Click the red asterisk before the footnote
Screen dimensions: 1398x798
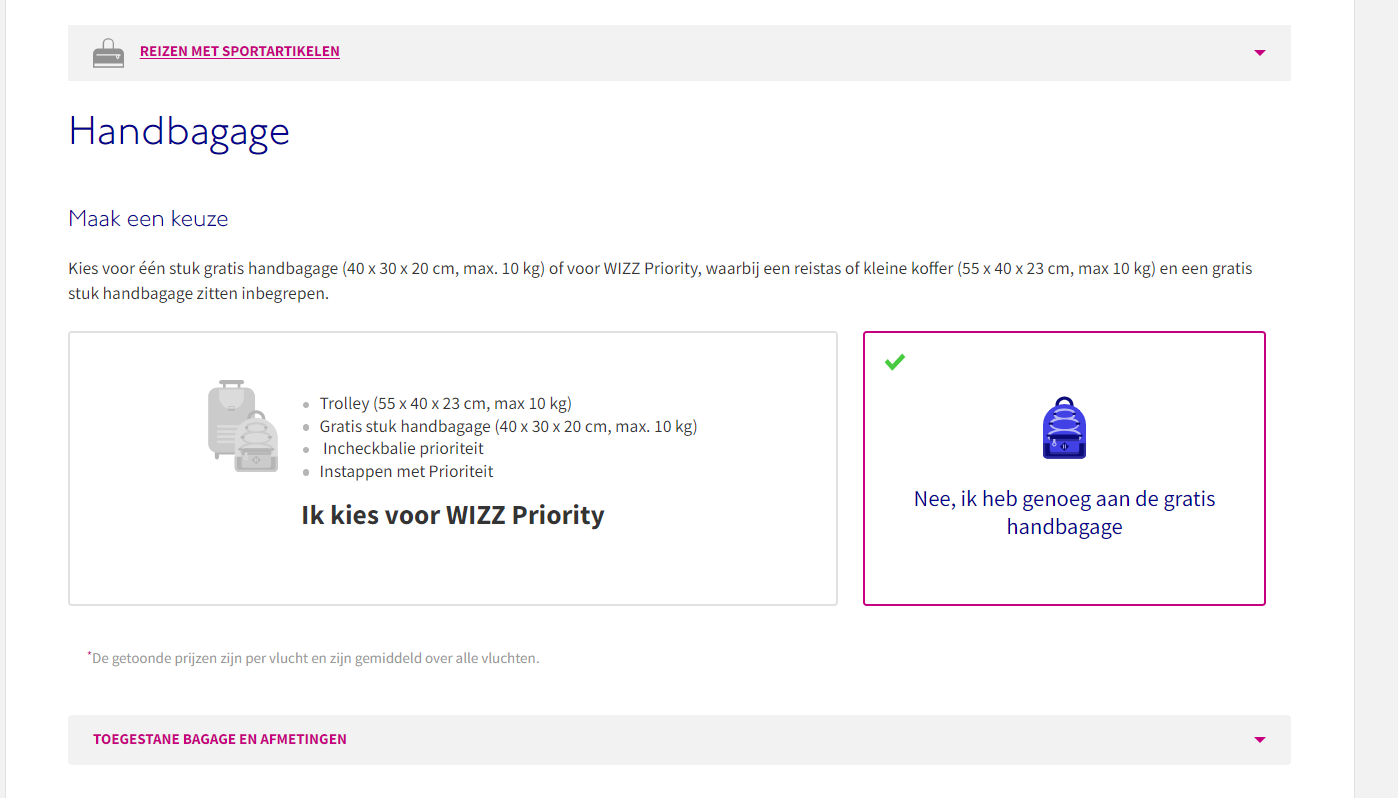[89, 654]
